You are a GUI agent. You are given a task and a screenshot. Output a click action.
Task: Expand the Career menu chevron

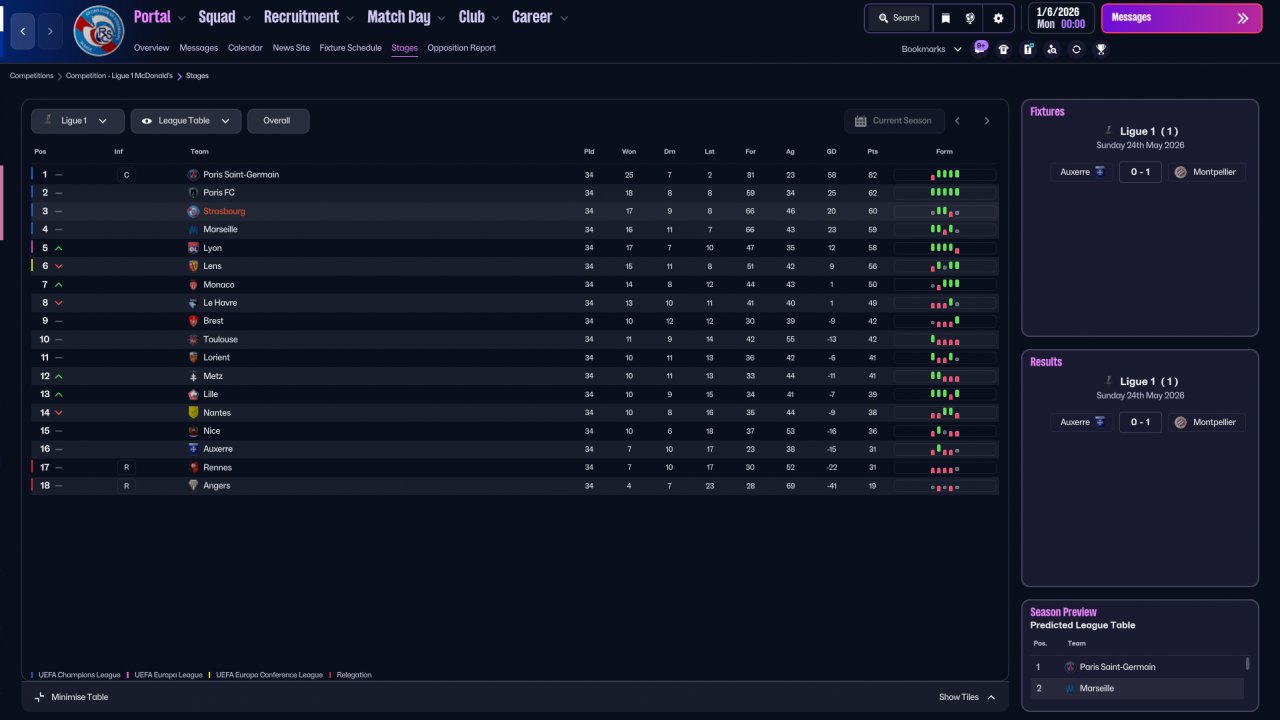tap(564, 18)
